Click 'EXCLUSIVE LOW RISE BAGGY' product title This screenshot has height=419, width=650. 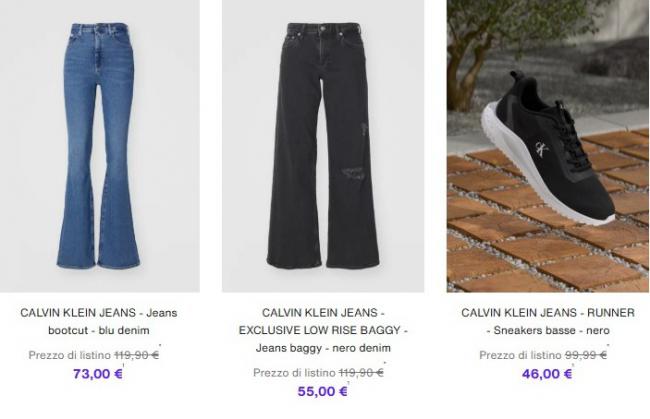pos(323,330)
